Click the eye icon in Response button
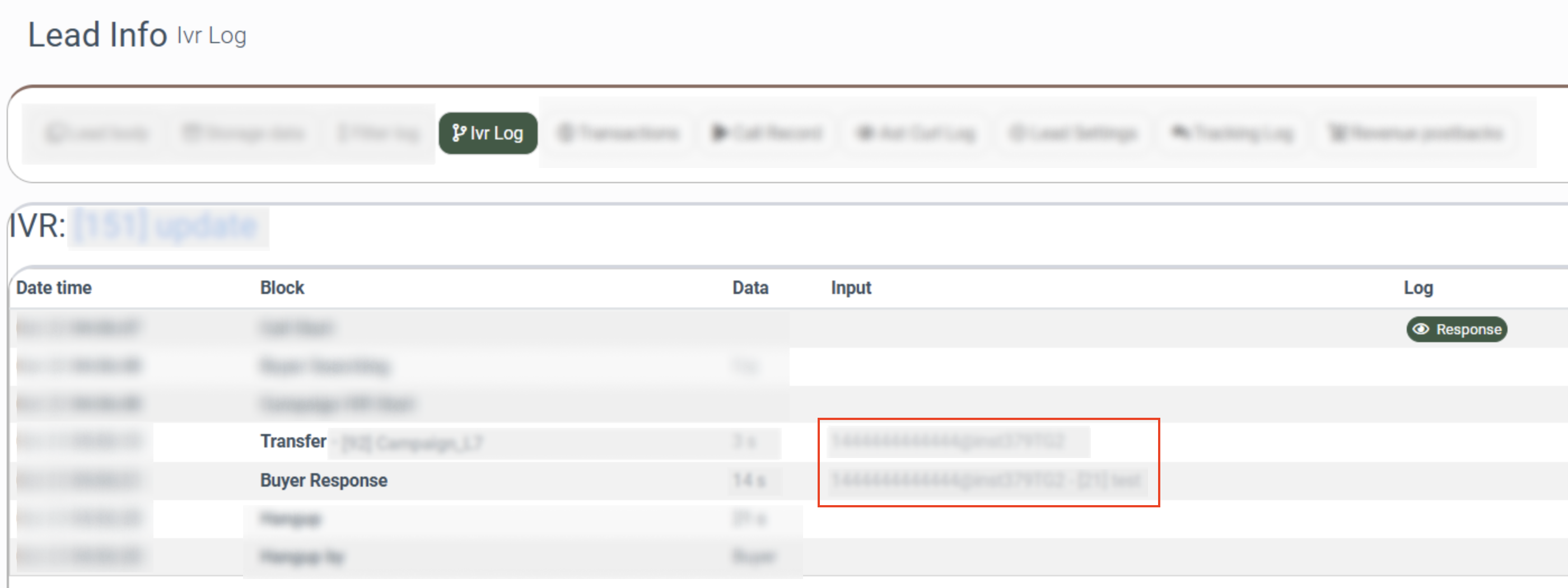The height and width of the screenshot is (588, 1568). (x=1421, y=329)
